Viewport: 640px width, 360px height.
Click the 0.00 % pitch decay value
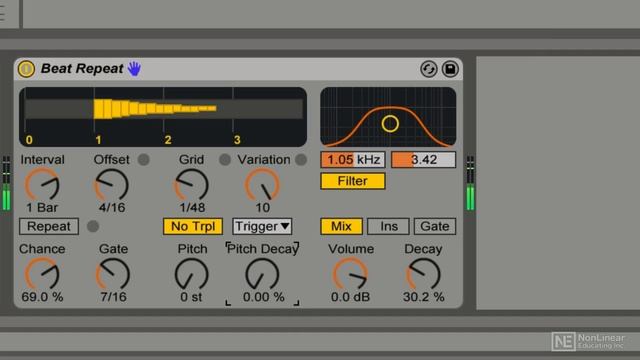263,297
